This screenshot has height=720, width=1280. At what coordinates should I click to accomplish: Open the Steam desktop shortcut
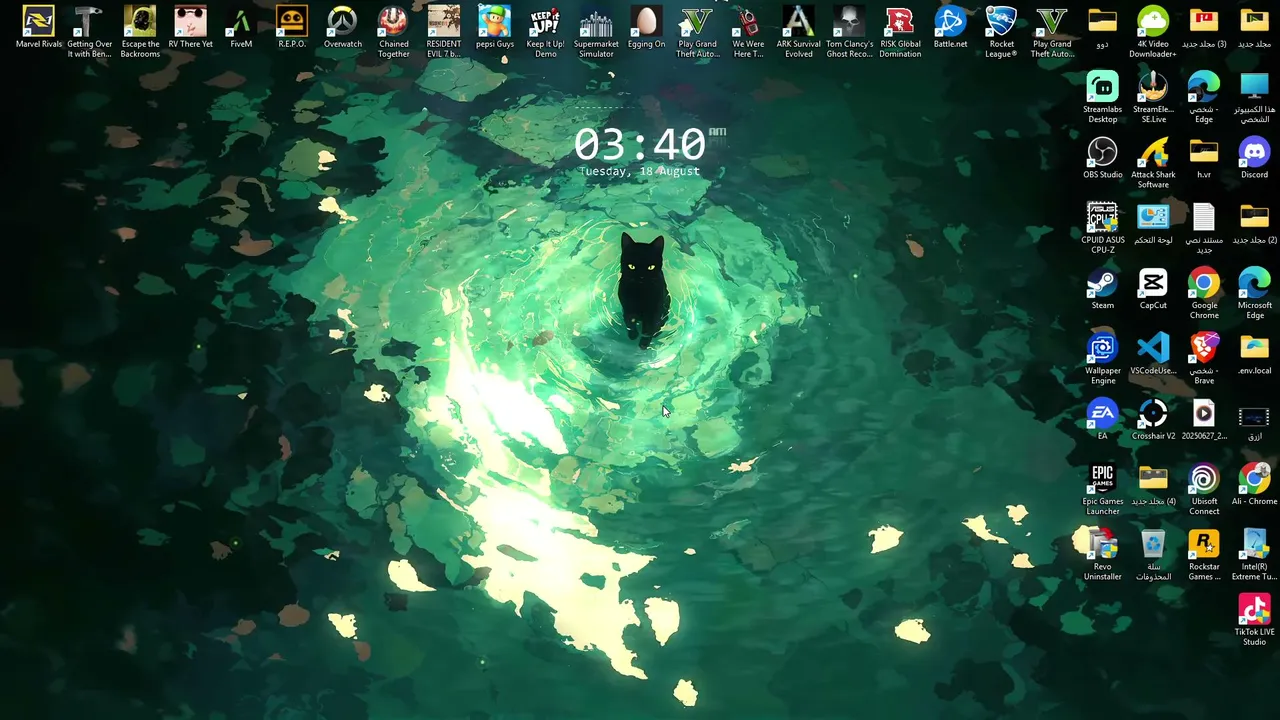click(x=1102, y=289)
